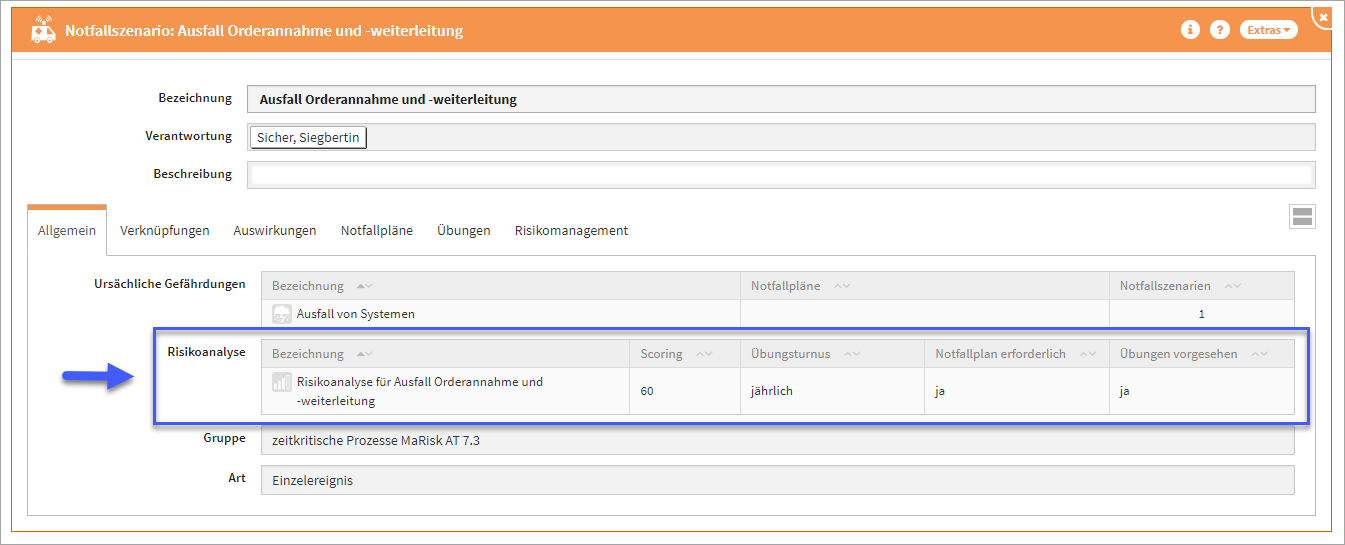Image resolution: width=1345 pixels, height=545 pixels.
Task: Sort Risikoanalyse table by Bezeichnung arrows
Action: click(x=365, y=354)
